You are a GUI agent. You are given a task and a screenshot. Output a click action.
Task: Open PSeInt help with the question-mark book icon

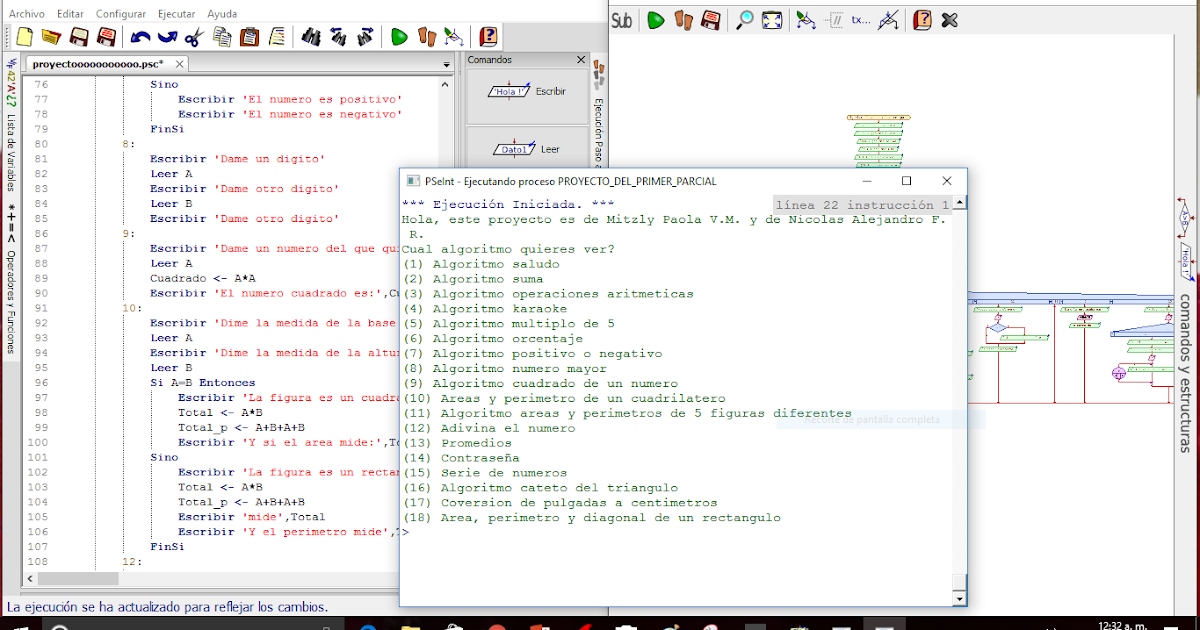click(487, 37)
